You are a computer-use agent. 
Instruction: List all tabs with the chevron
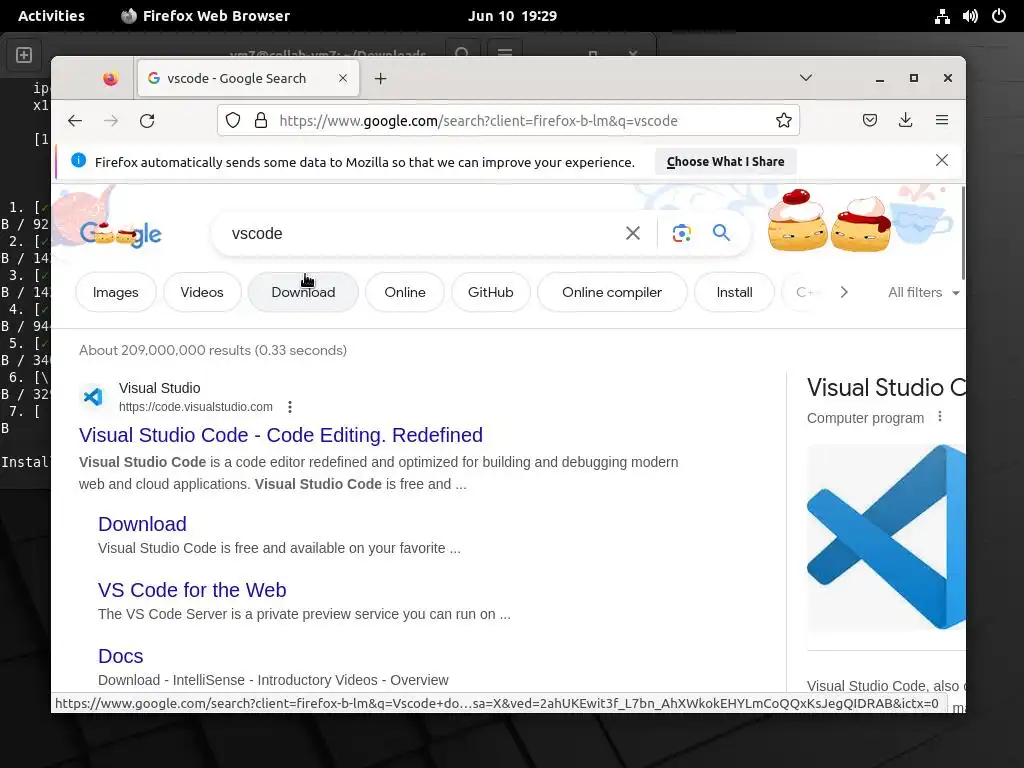click(806, 78)
